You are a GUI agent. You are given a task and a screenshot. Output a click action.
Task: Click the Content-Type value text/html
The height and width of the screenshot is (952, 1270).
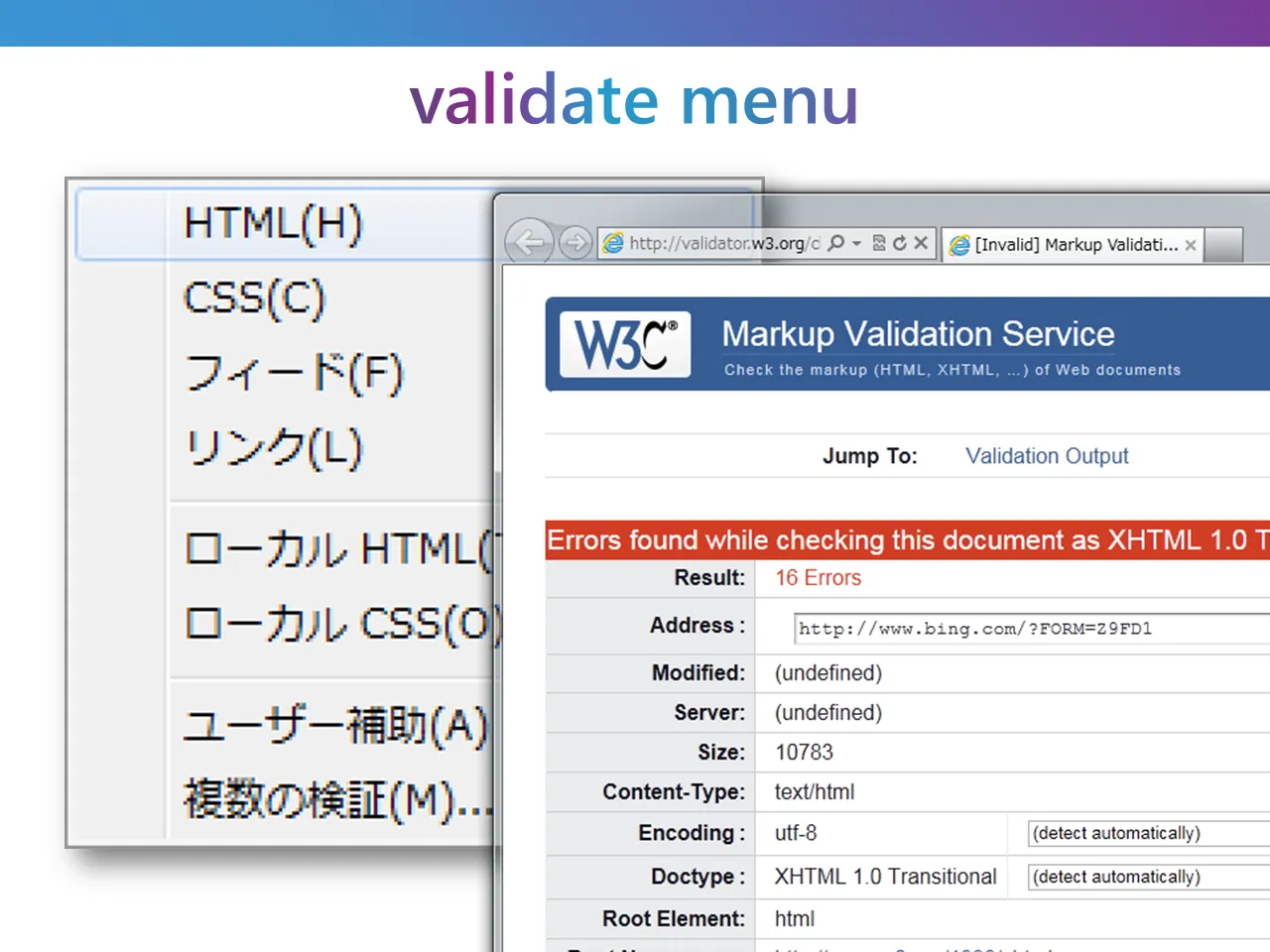[814, 792]
